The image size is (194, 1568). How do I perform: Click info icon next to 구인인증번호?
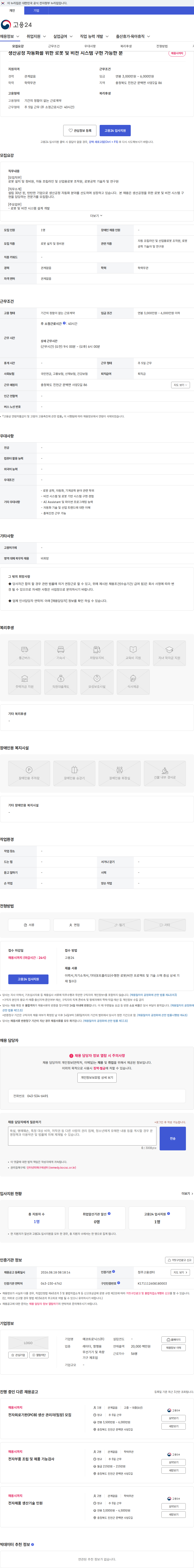119,1283
